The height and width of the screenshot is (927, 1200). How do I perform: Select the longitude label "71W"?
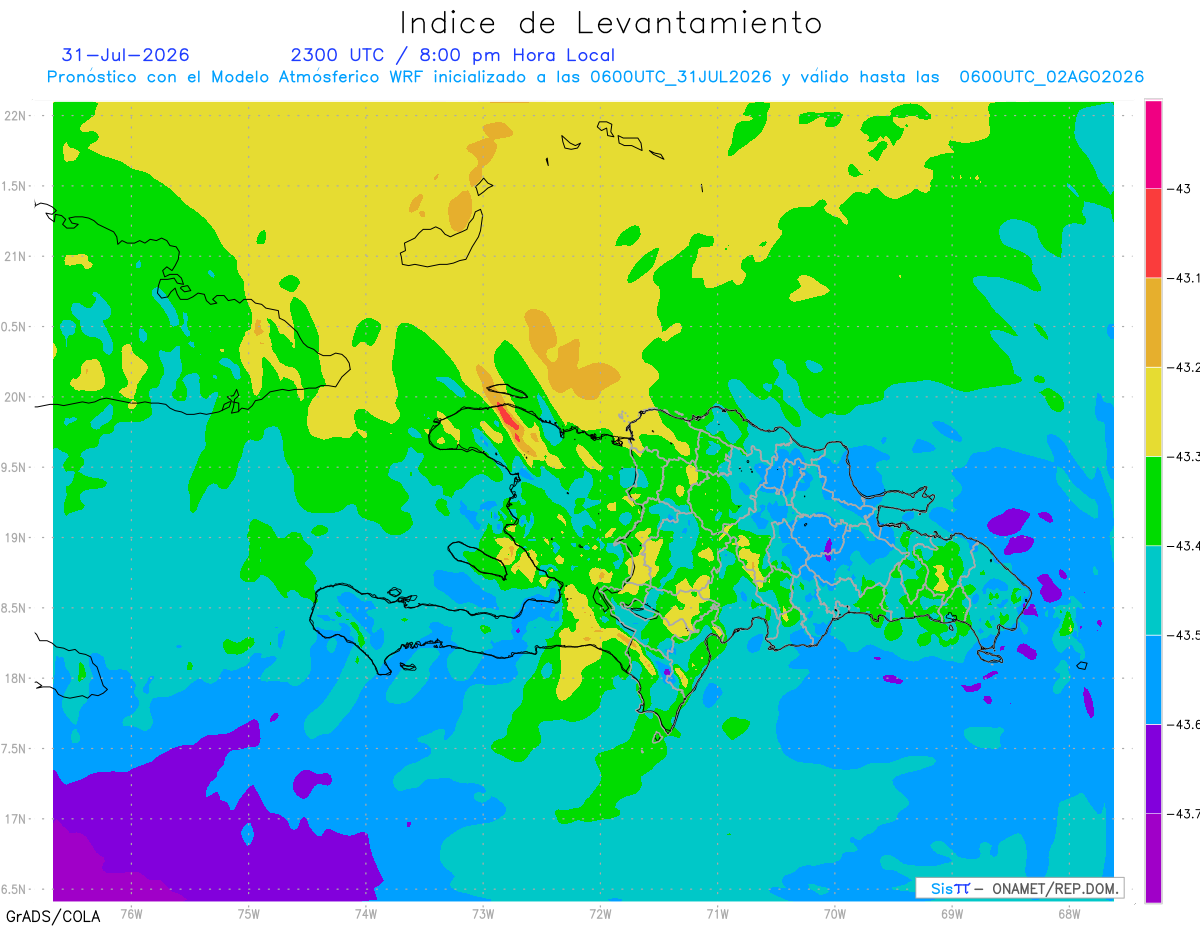pos(717,913)
